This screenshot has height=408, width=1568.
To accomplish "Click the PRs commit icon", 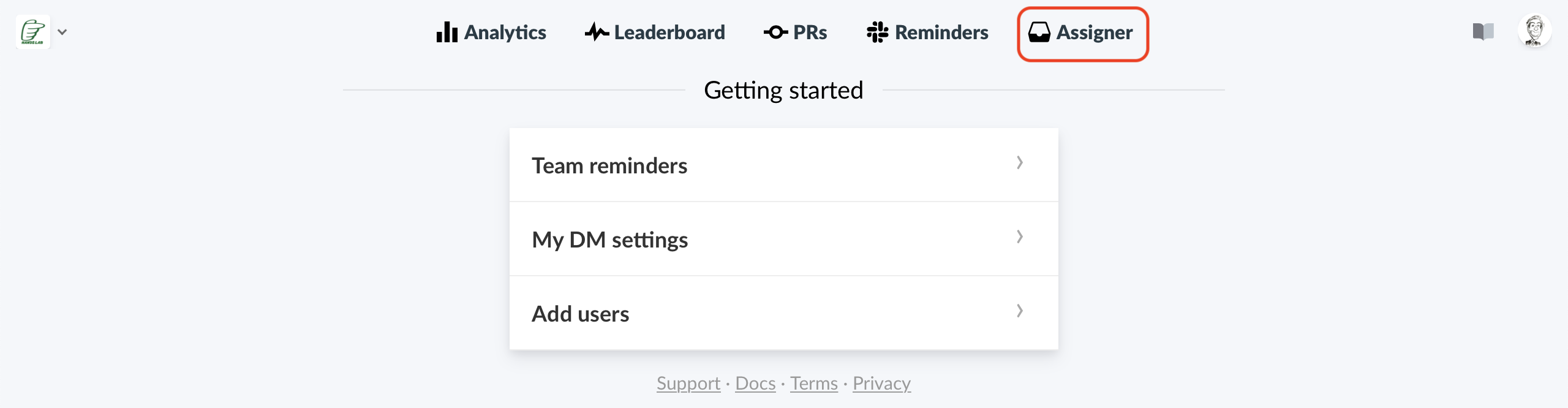I will click(x=775, y=32).
